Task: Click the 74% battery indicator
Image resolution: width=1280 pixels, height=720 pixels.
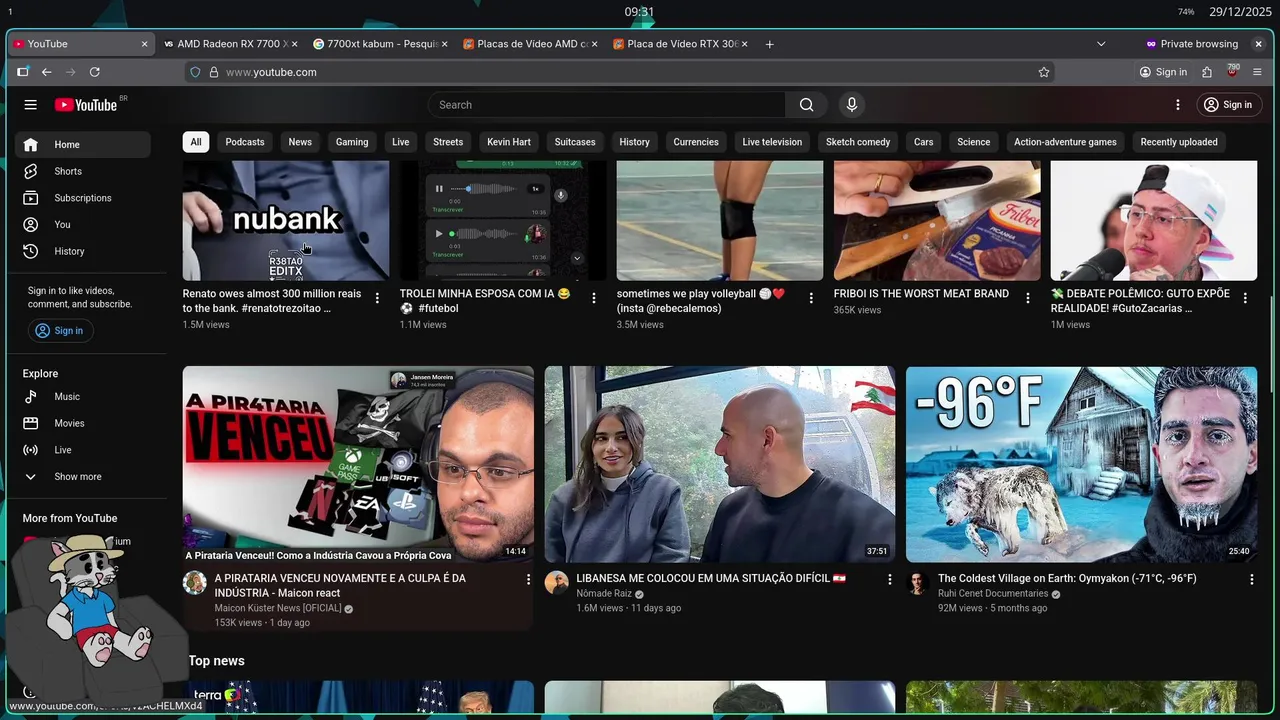Action: (1186, 12)
